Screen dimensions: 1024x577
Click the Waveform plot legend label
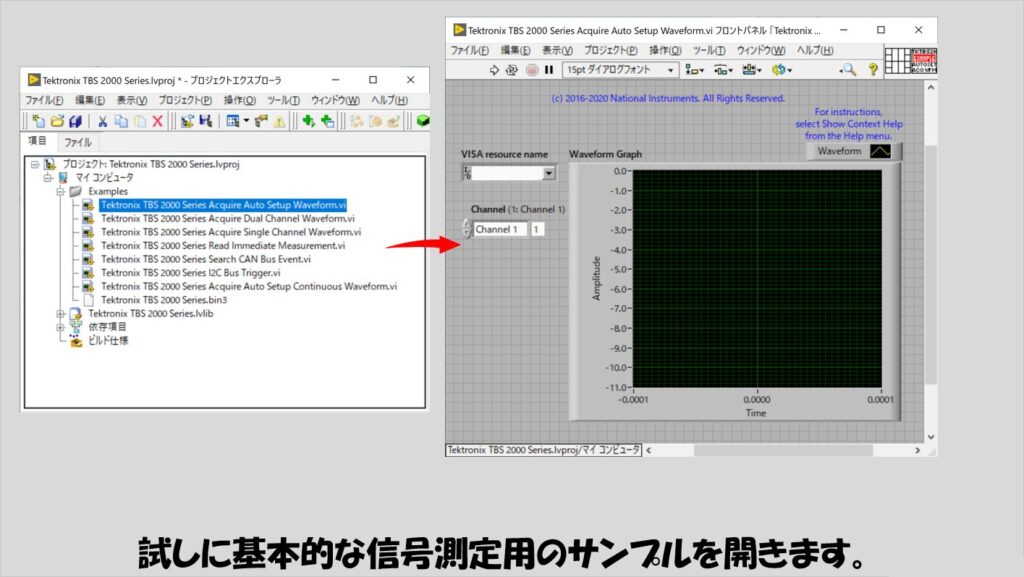coord(839,151)
